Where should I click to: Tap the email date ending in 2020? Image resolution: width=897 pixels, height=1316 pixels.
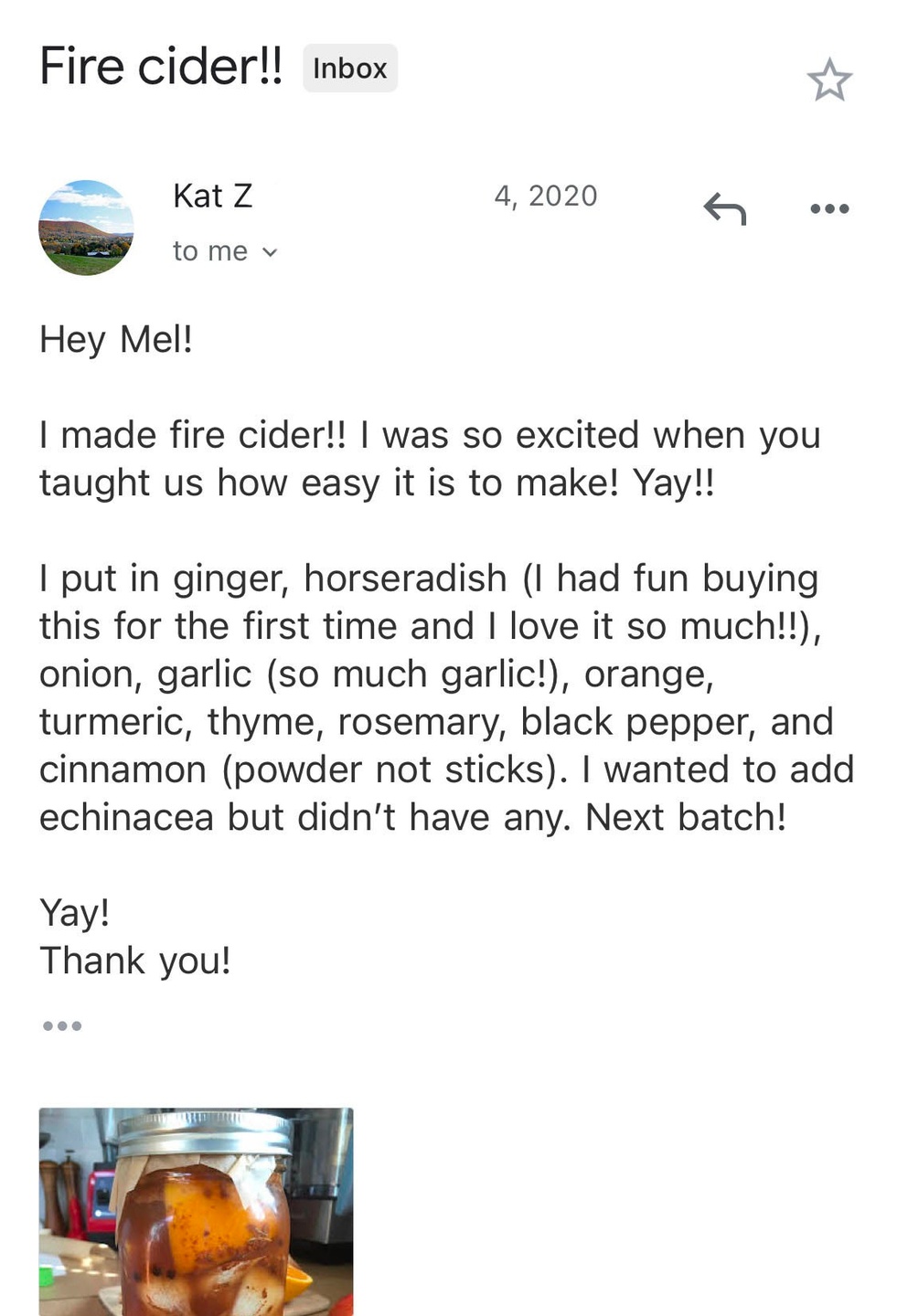tap(545, 196)
